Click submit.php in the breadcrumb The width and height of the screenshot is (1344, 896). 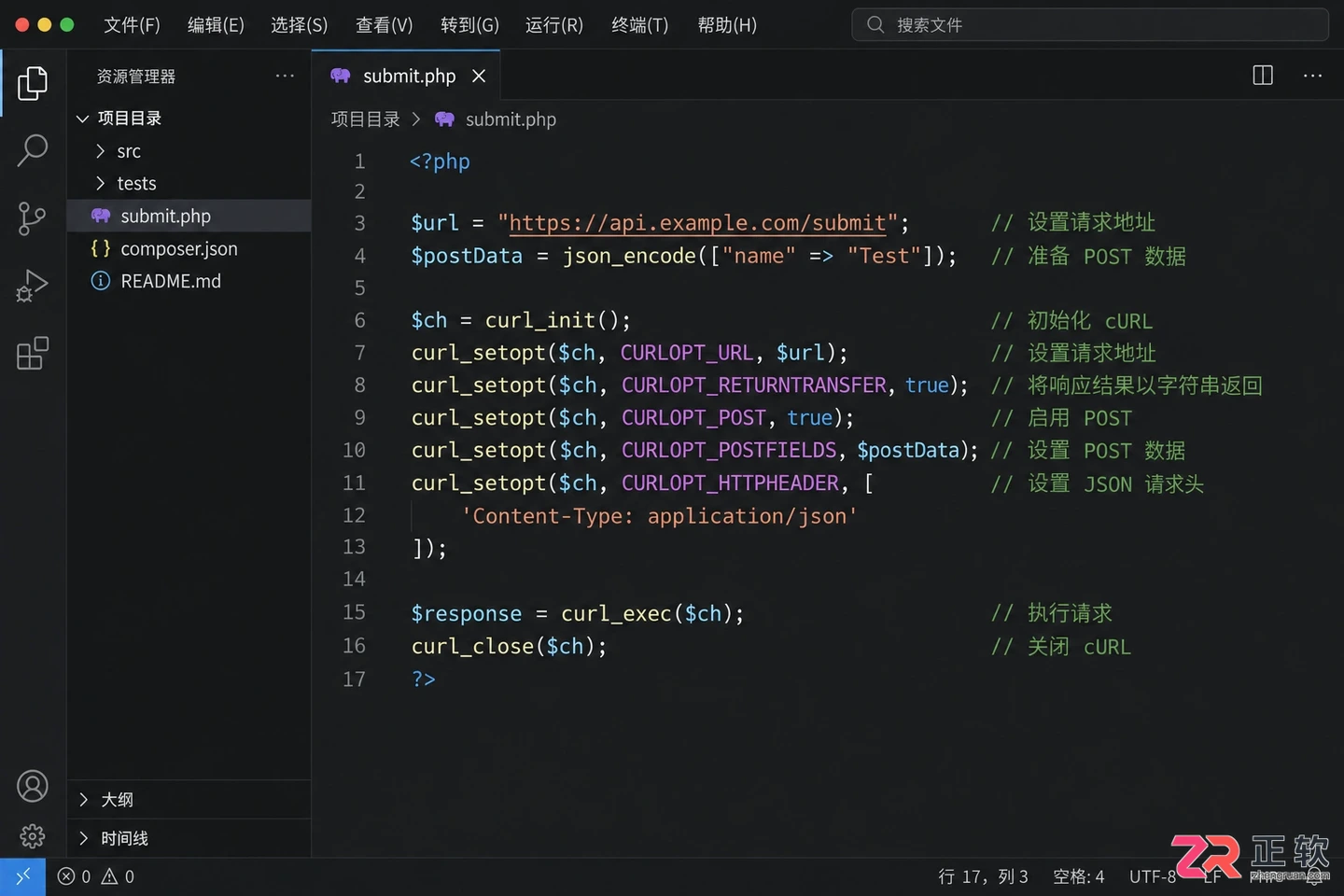tap(511, 119)
